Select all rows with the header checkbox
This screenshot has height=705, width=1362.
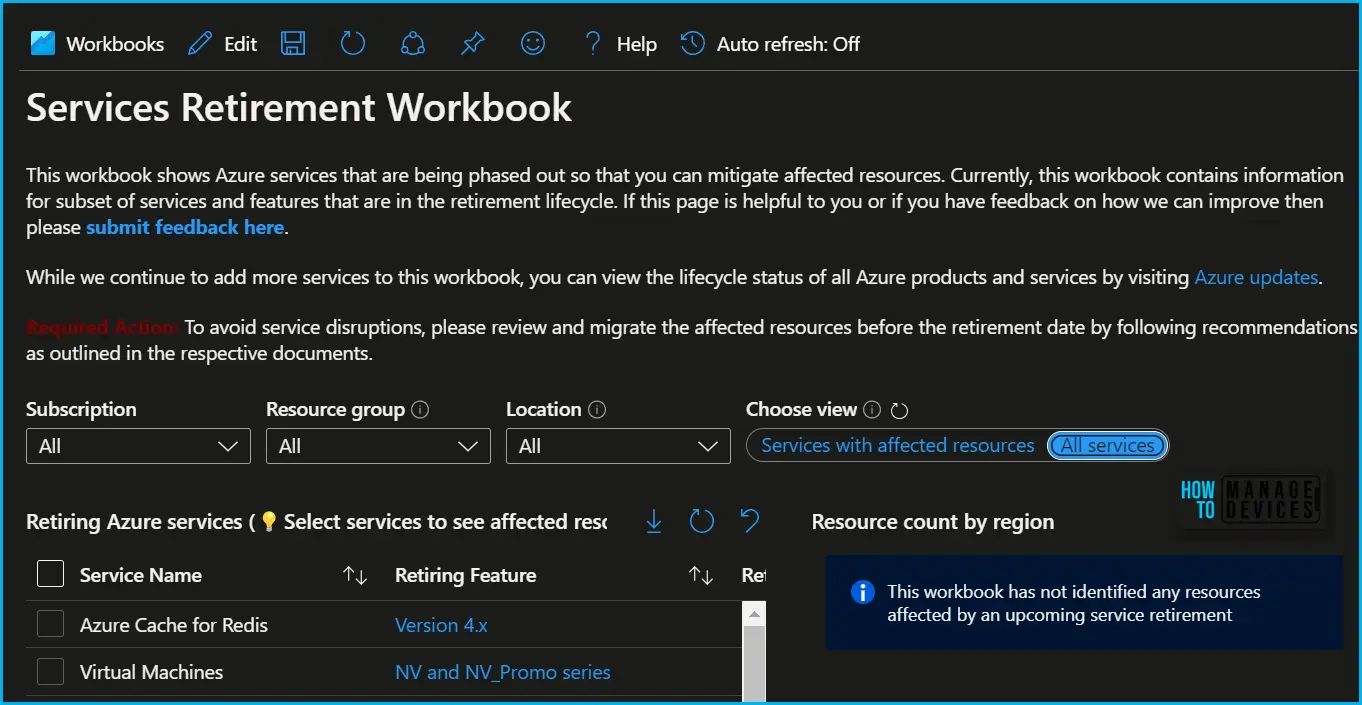point(50,574)
